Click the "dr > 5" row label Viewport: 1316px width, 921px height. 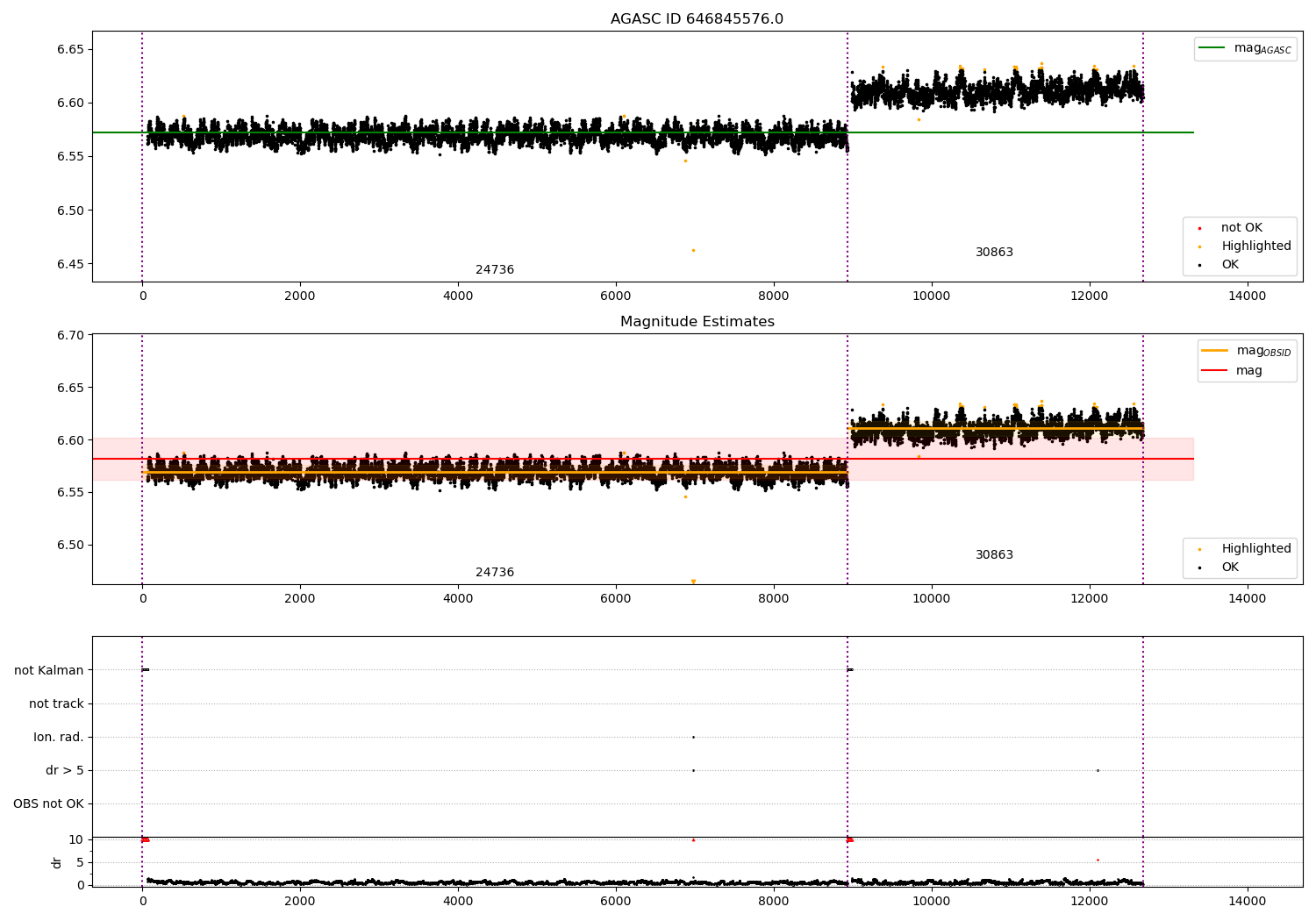pos(65,770)
